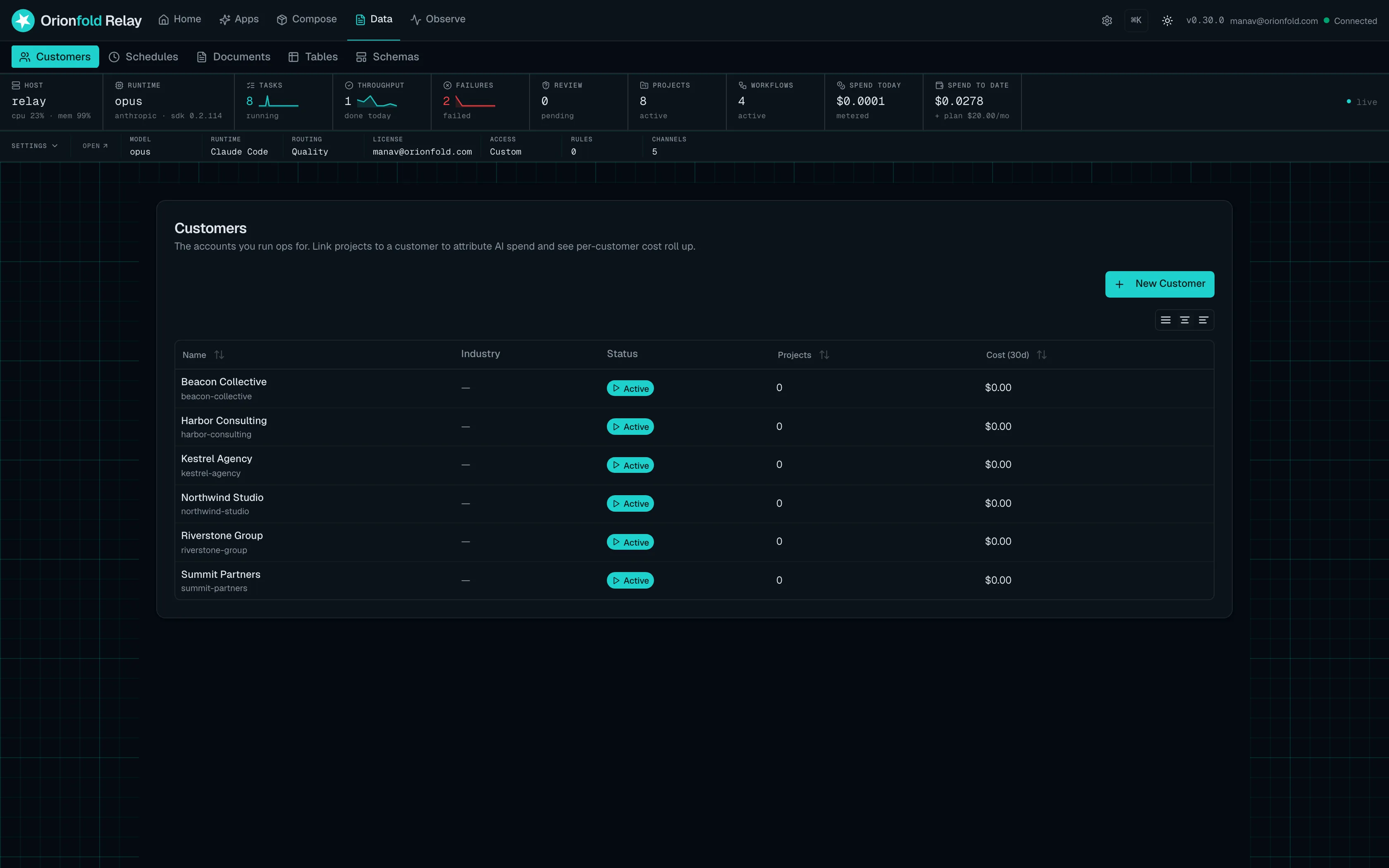The image size is (1389, 868).
Task: Open the Riverstone Group customer row
Action: click(694, 542)
